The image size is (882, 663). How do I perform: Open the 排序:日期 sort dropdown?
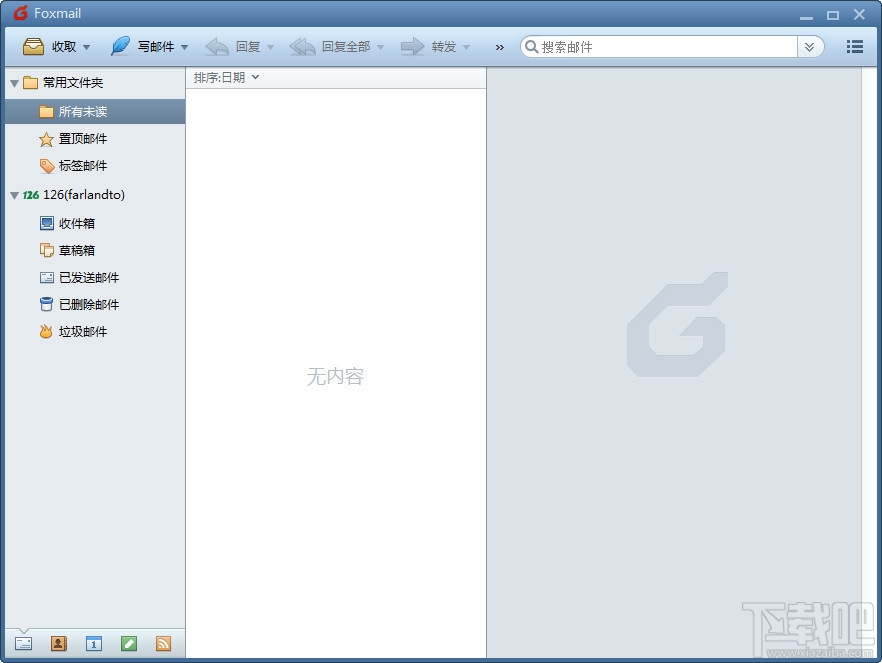click(x=221, y=76)
